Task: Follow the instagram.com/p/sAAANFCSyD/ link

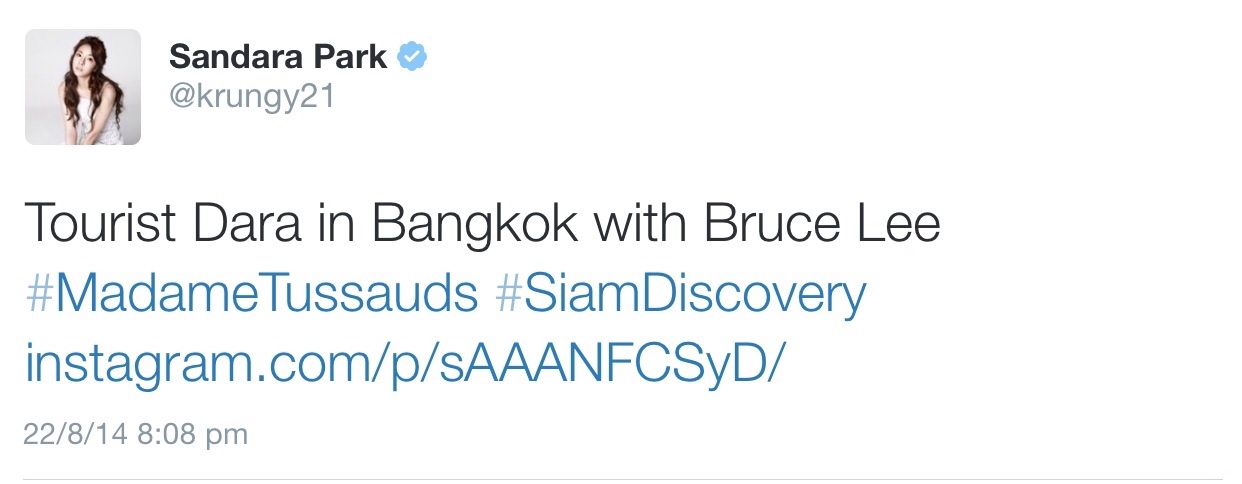Action: pyautogui.click(x=401, y=365)
